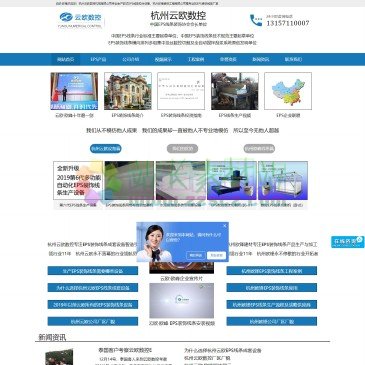Select the middle grey pill tab
365x365 pixels.
[x=182, y=149]
